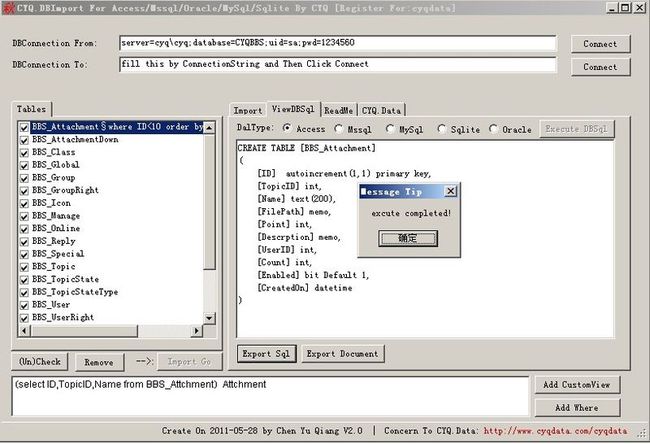Focus the DBConnection From input field
This screenshot has height=444, width=650.
(x=338, y=43)
